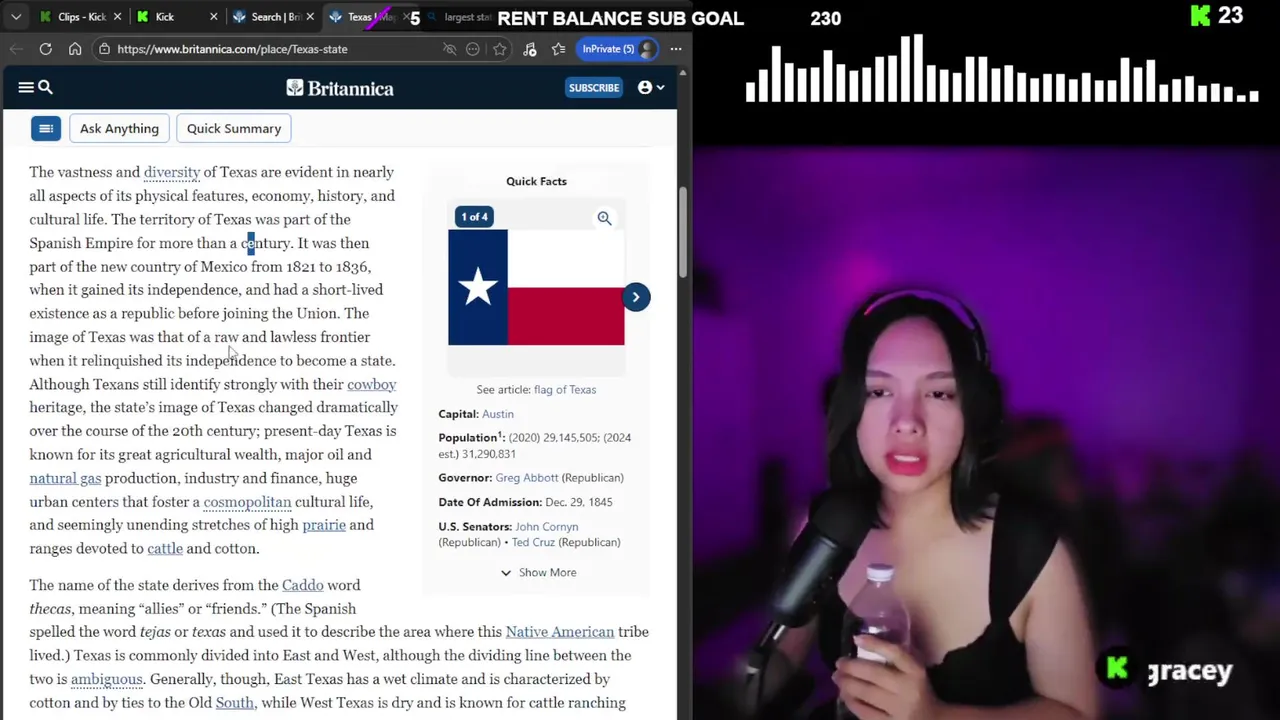
Task: Follow the Native American link
Action: pos(560,632)
